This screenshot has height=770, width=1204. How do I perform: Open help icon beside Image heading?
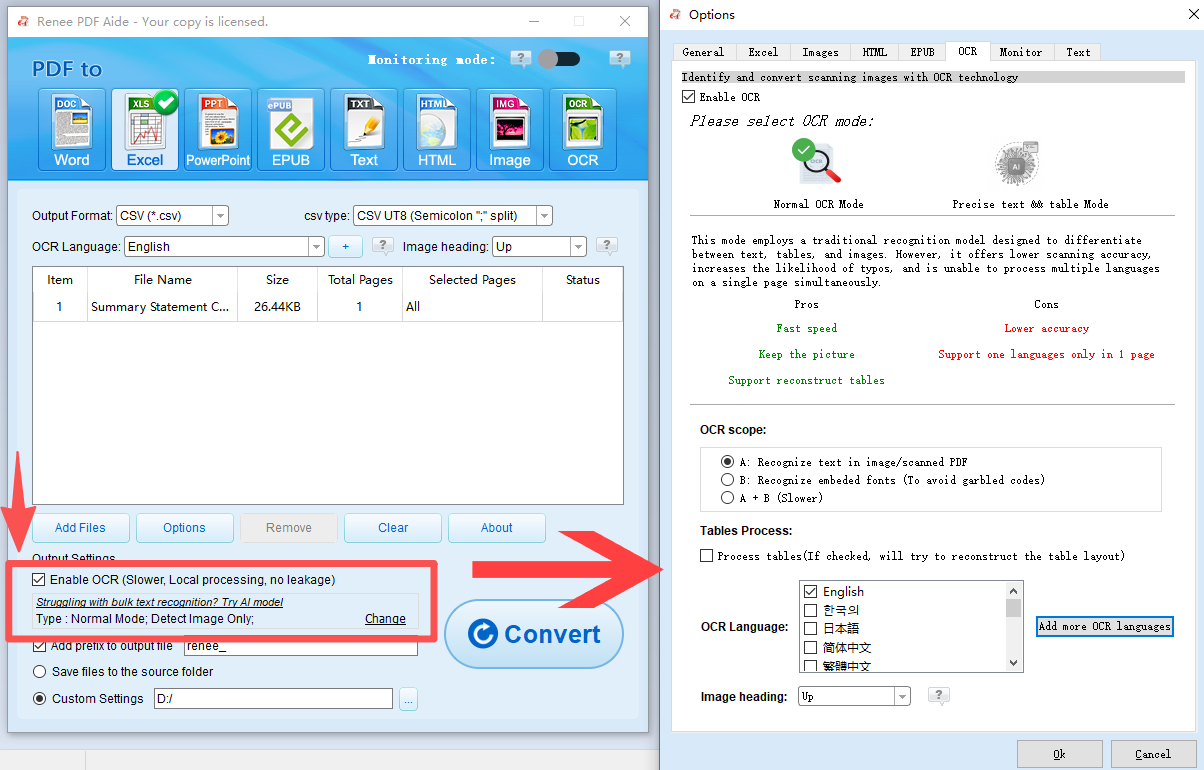[x=607, y=246]
